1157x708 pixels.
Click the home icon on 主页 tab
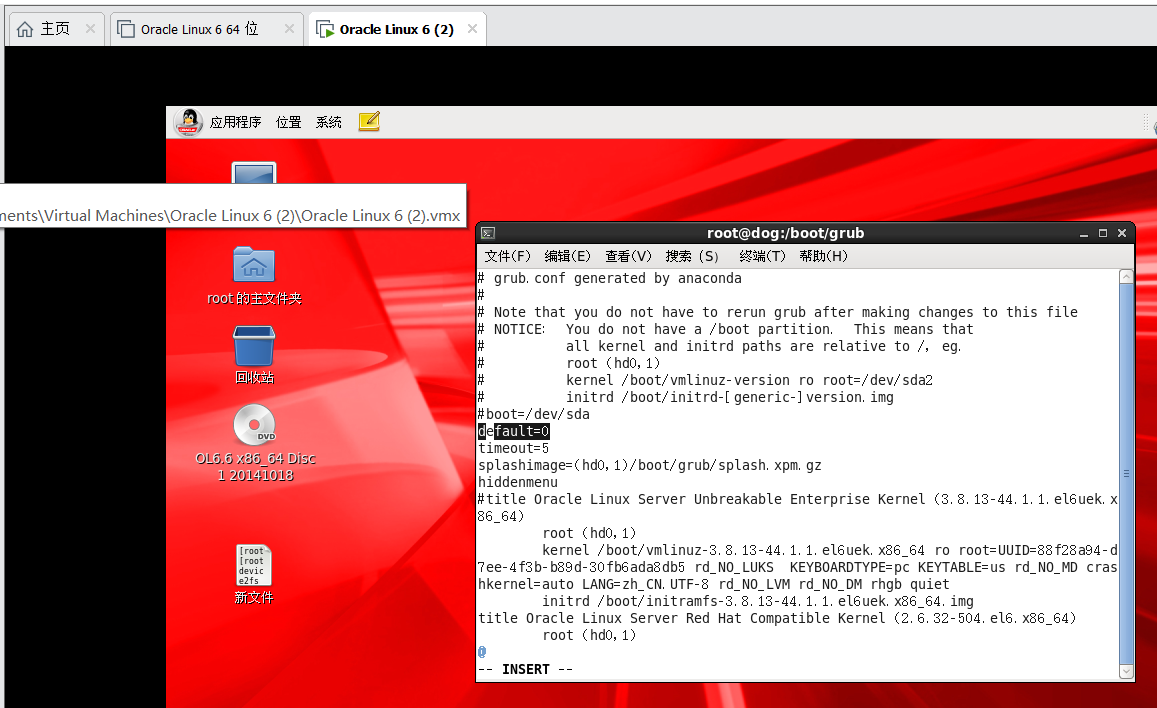(x=25, y=29)
